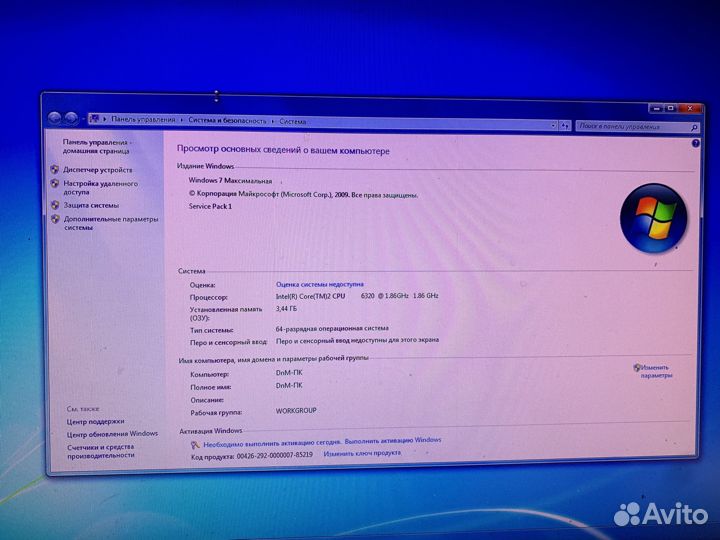This screenshot has width=720, height=540.
Task: Select Система breadcrumb item
Action: [292, 121]
